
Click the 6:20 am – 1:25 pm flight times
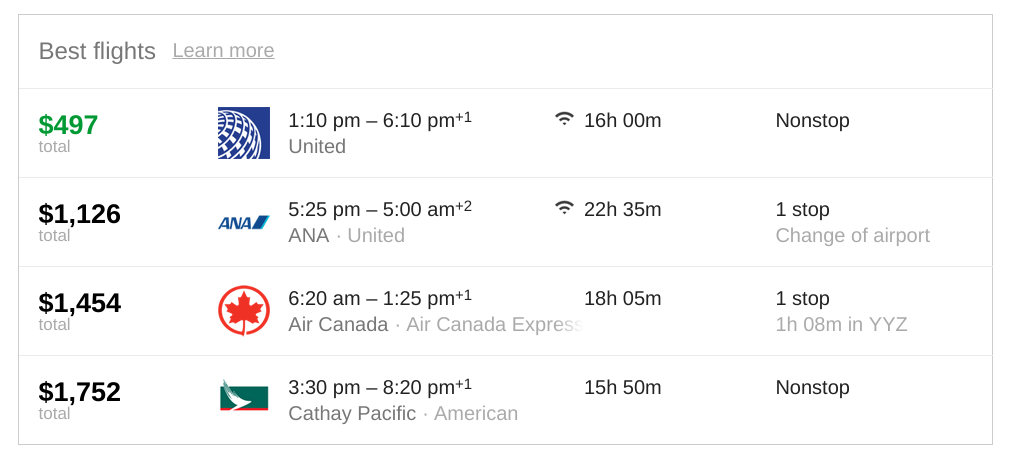pos(380,298)
